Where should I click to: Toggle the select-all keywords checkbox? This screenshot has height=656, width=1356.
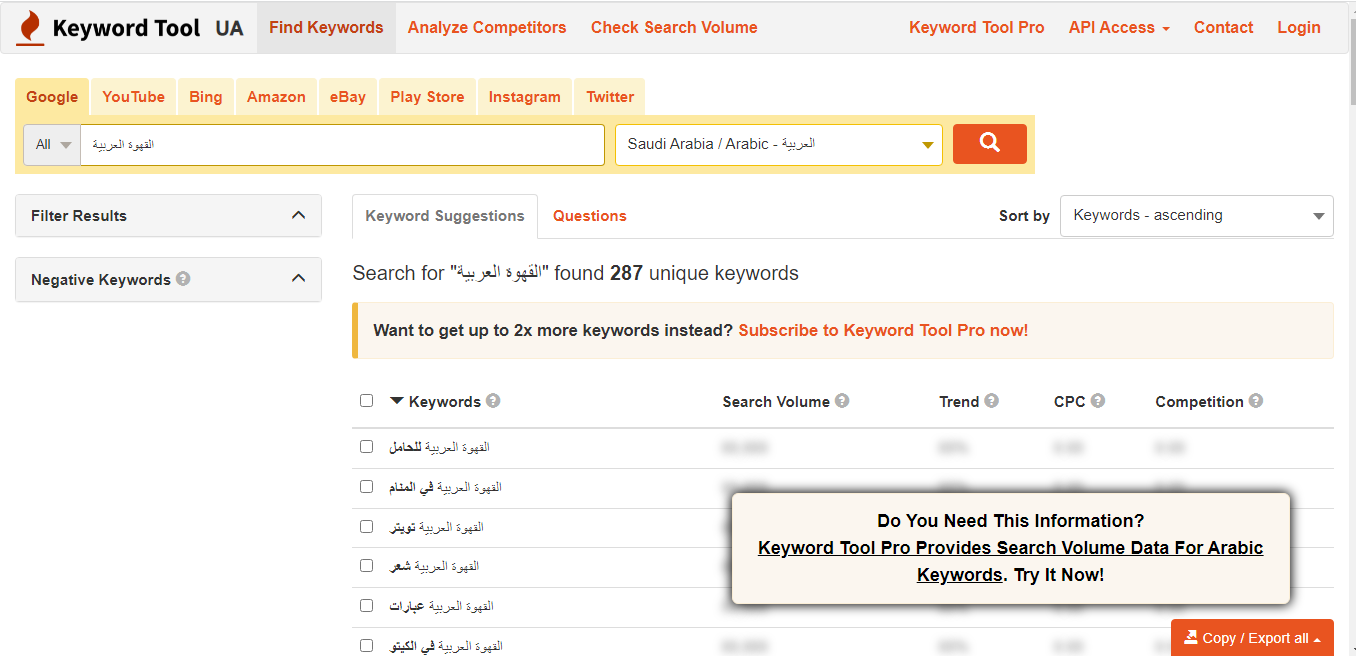[366, 400]
